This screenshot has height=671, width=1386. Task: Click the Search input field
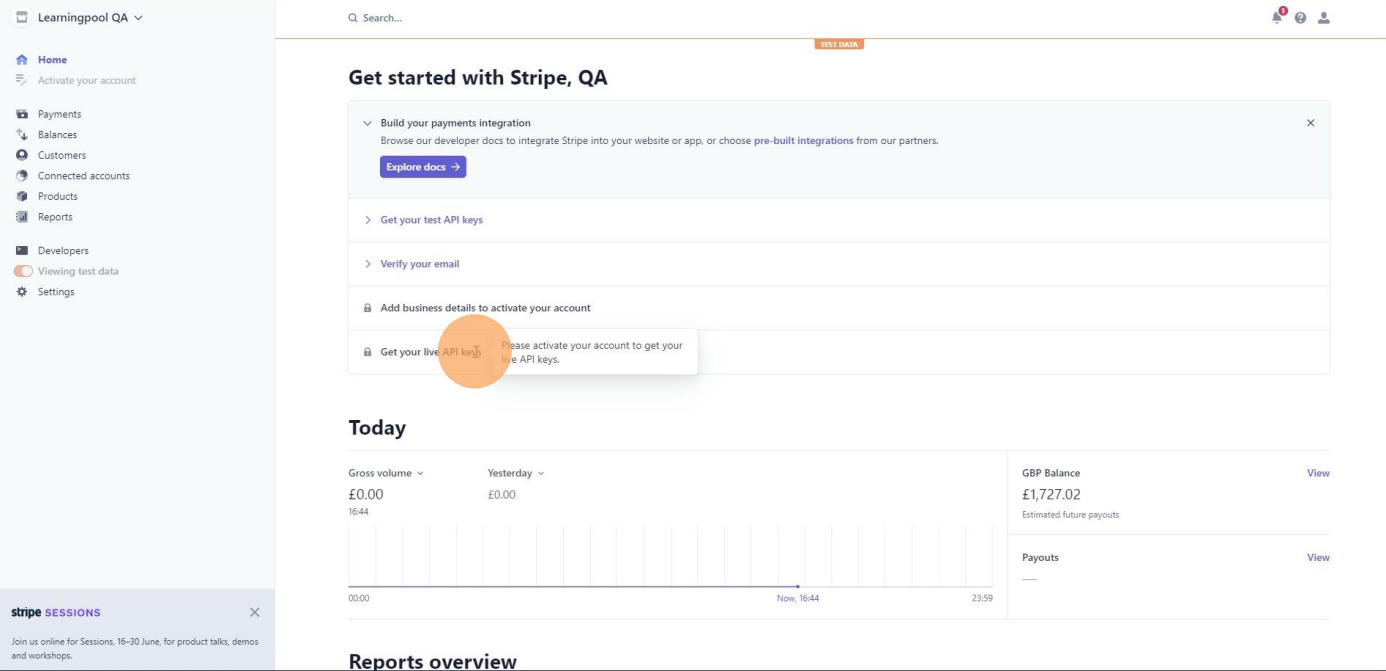pos(500,18)
